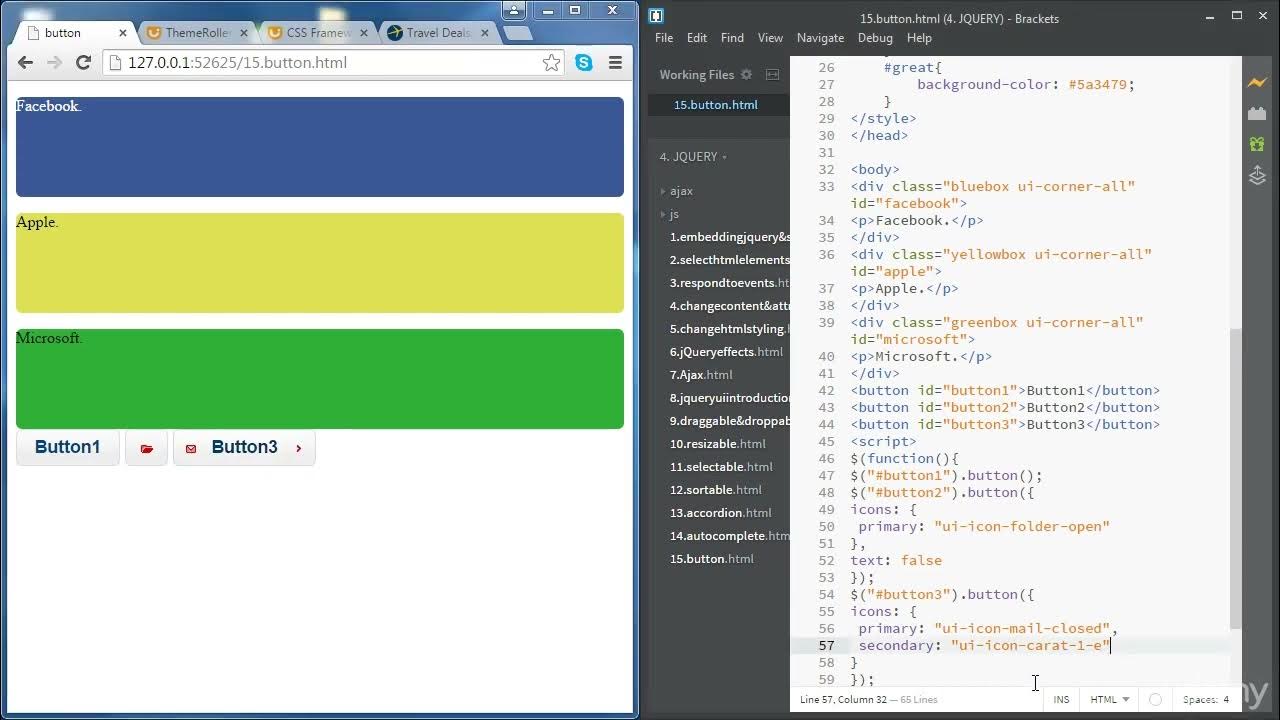Open 6.jQueryeffects.html file
Screen dimensions: 1280x720
pyautogui.click(x=726, y=352)
